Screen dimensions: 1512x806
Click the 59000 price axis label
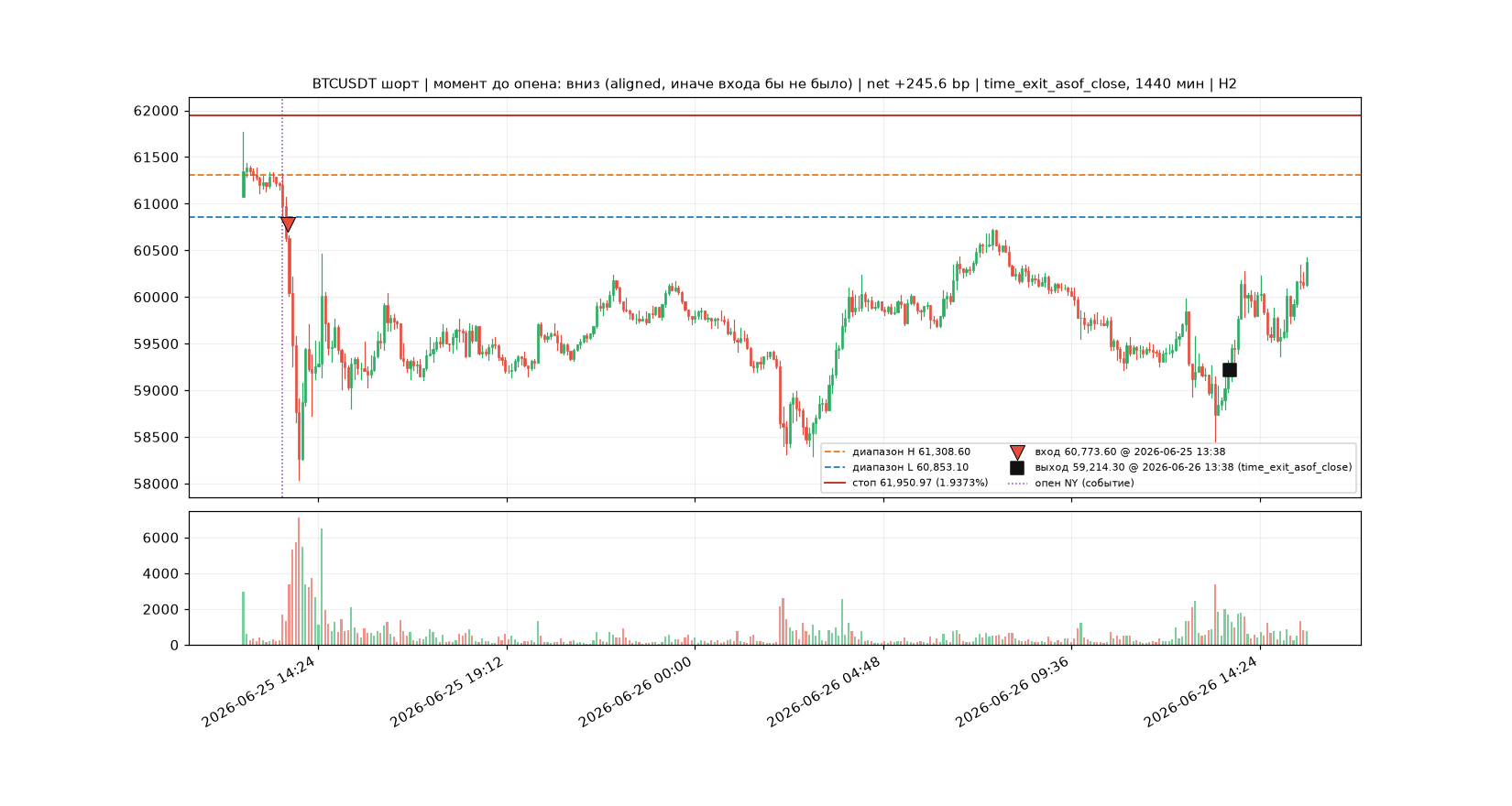[156, 391]
